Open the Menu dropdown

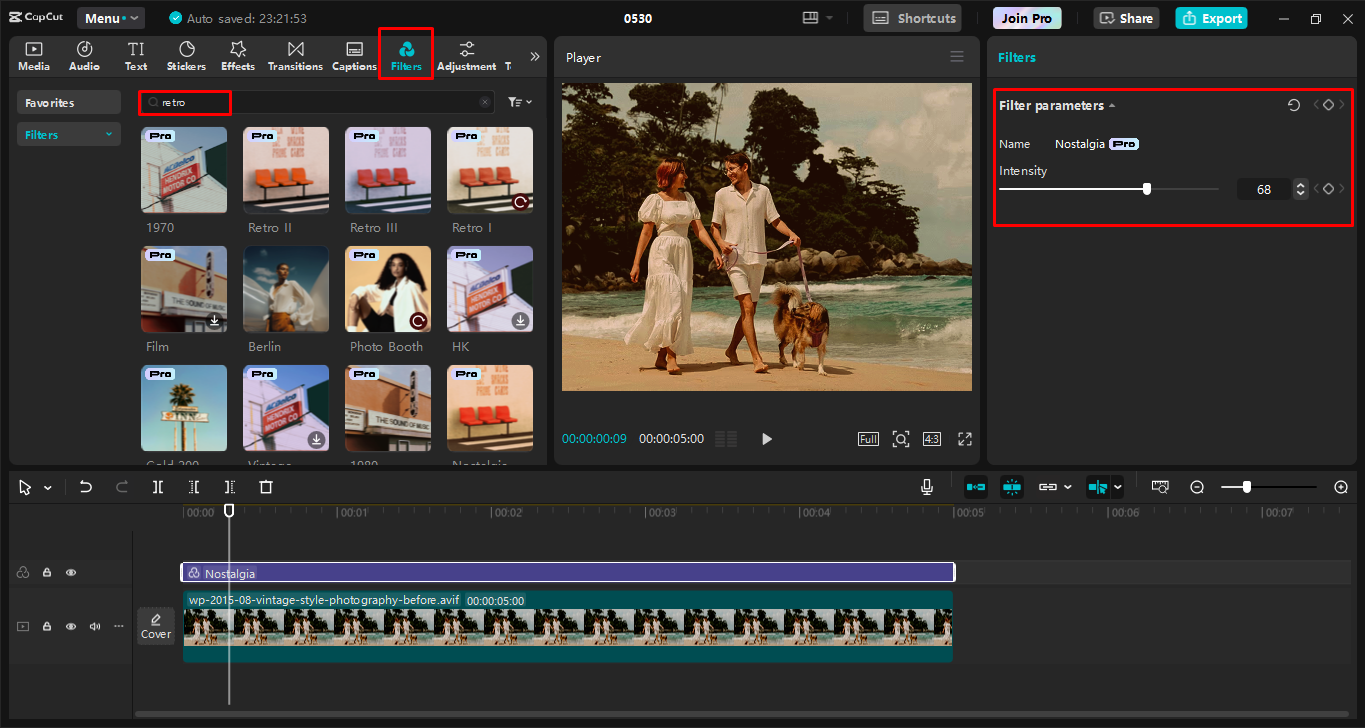110,17
